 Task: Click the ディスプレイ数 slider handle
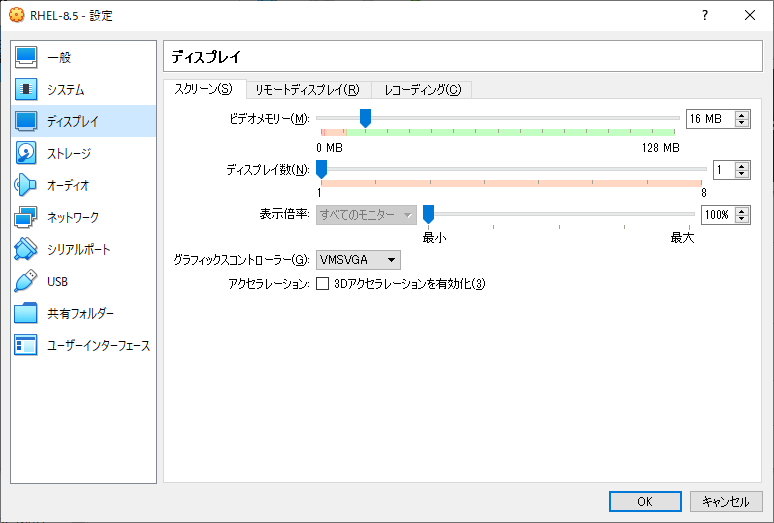(x=321, y=169)
